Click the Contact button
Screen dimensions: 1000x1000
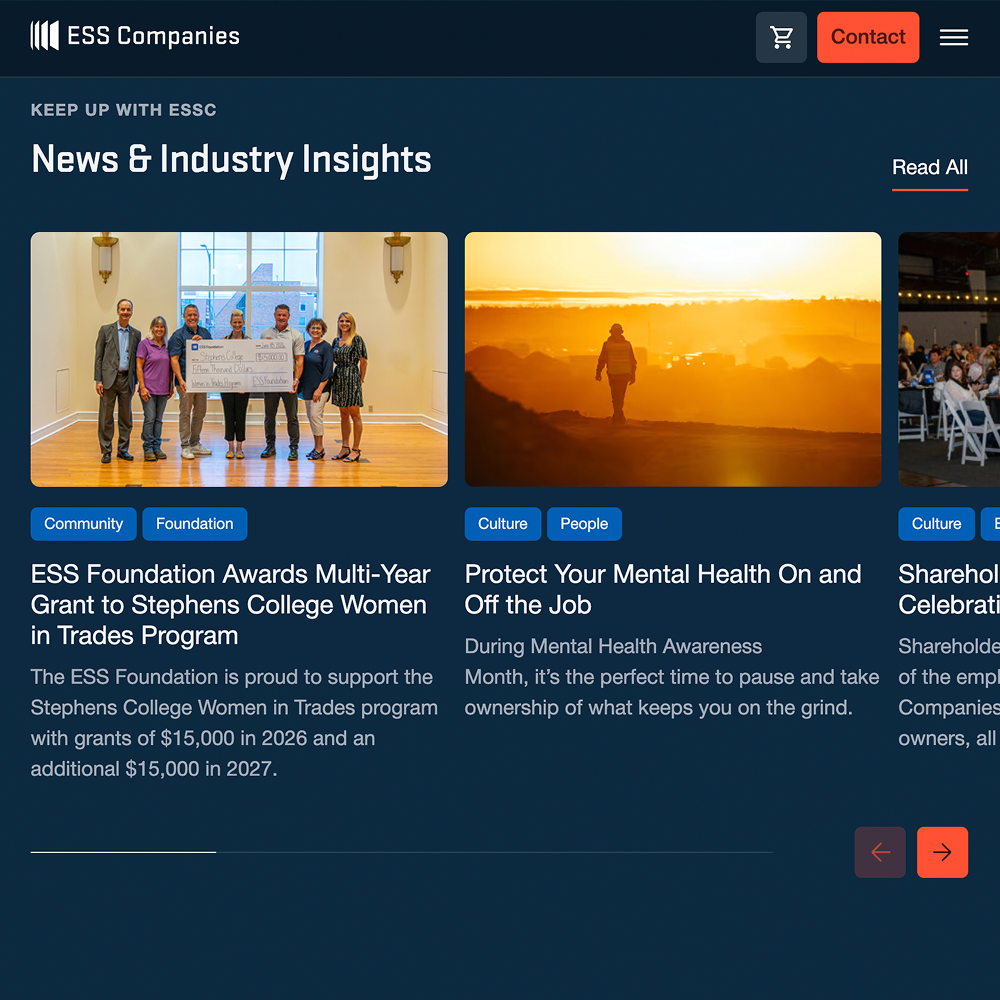click(867, 37)
